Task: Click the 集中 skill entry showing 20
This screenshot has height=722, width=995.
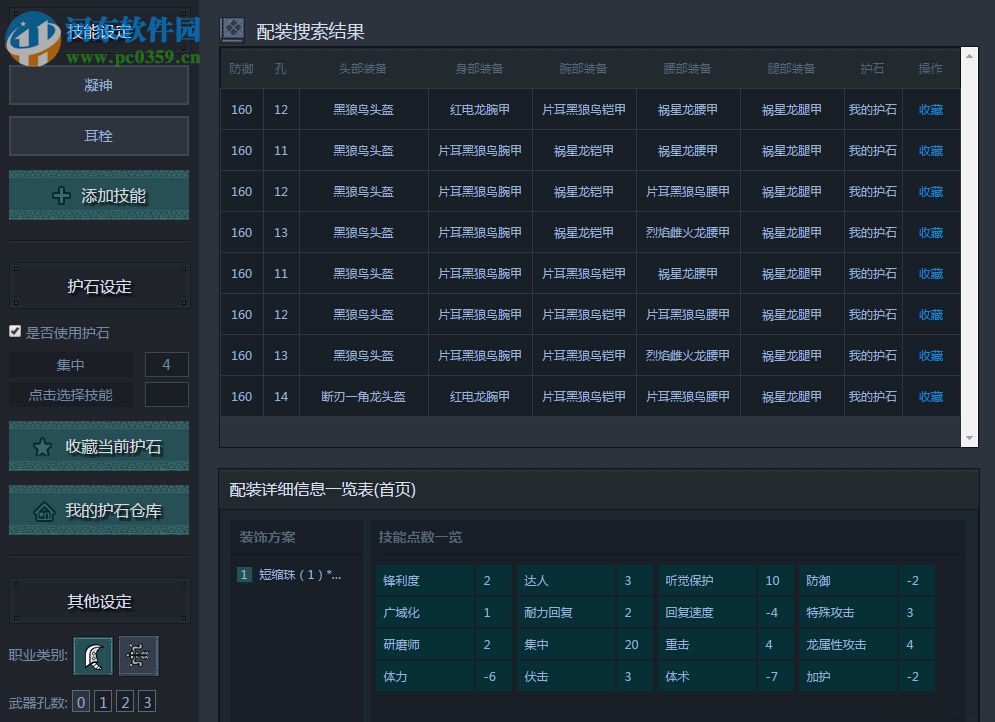Action: (581, 644)
